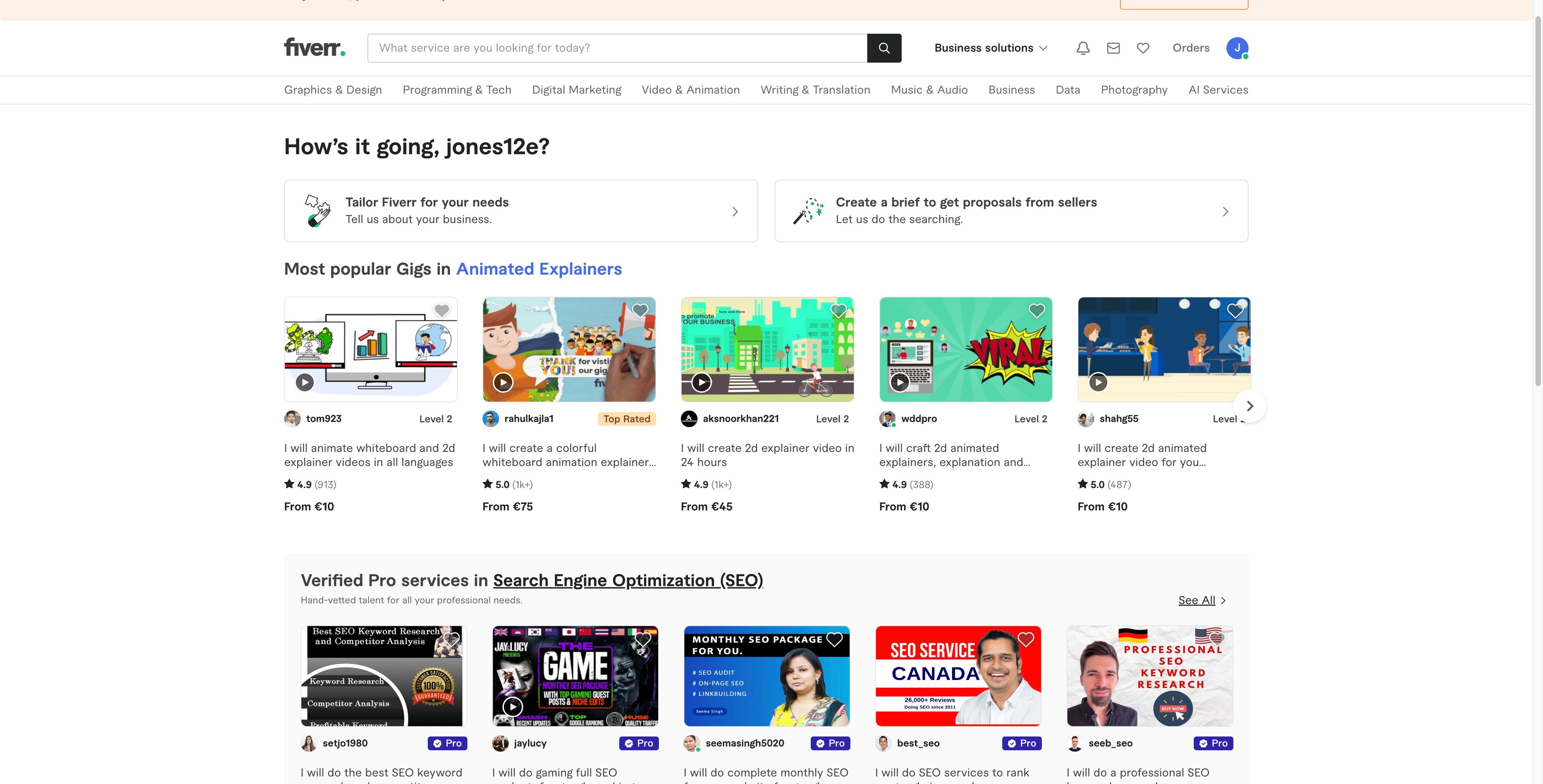1543x784 pixels.
Task: Play tom923's whiteboard gig video
Action: pos(305,382)
